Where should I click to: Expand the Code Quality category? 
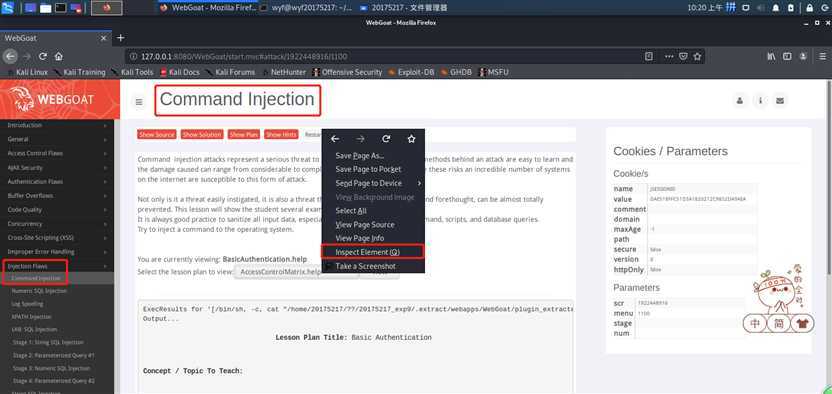tap(57, 209)
